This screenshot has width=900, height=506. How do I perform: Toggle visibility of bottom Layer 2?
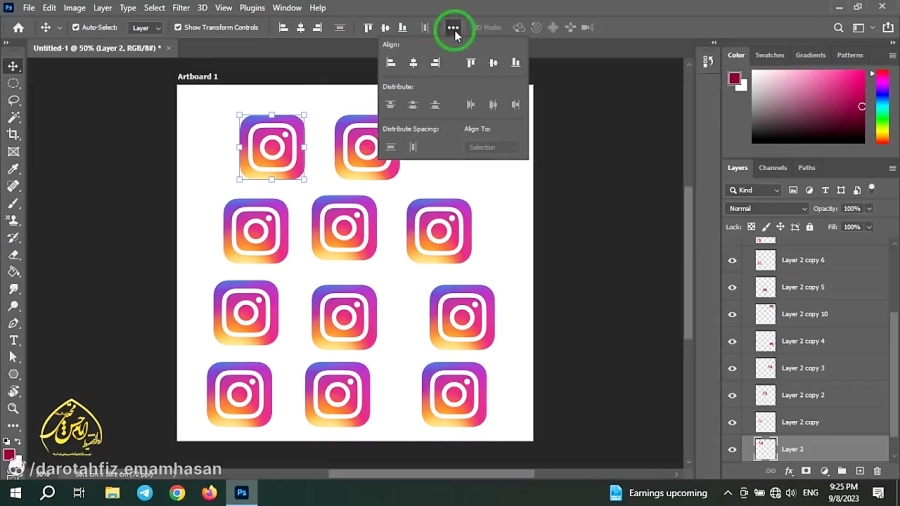coord(732,449)
